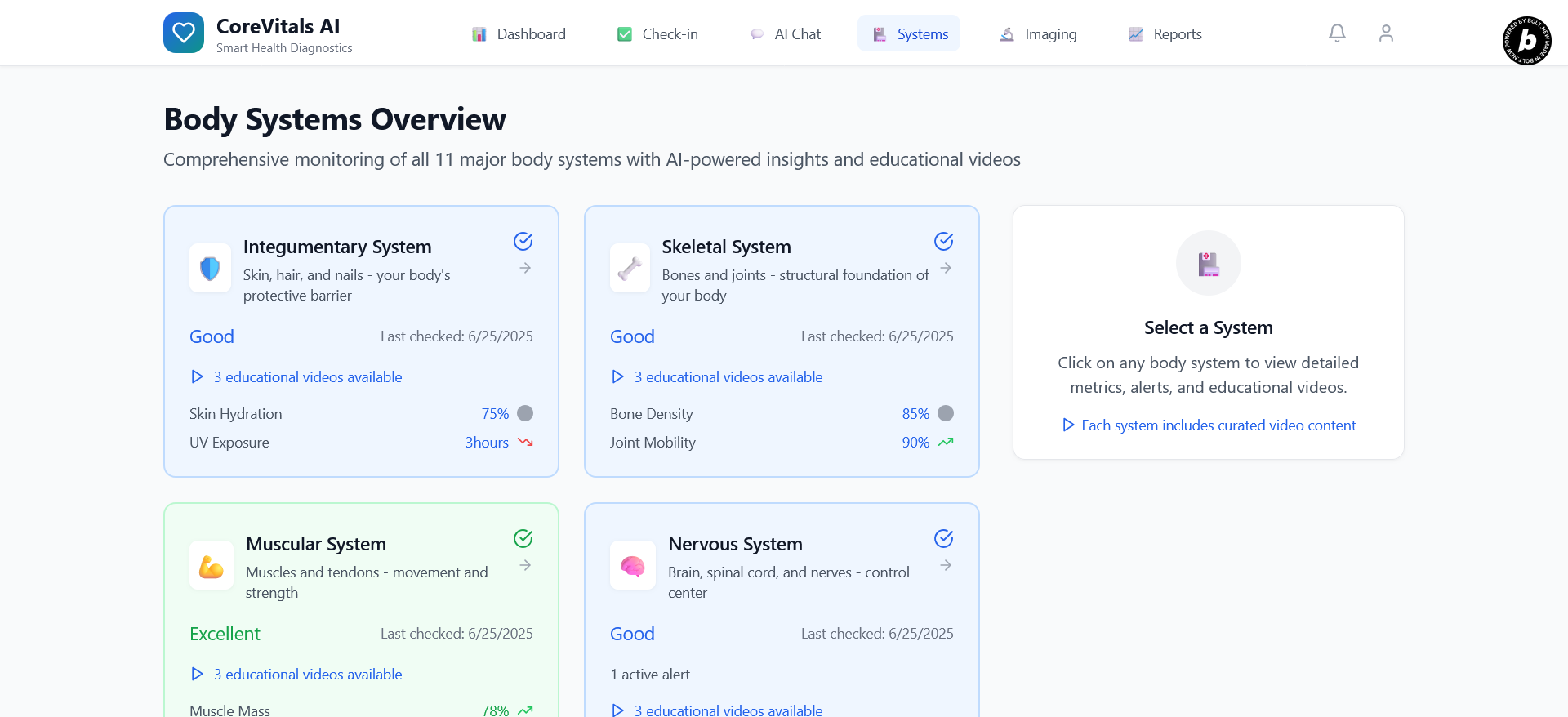Click Each system includes curated video content
Image resolution: width=1568 pixels, height=717 pixels.
pyautogui.click(x=1218, y=425)
